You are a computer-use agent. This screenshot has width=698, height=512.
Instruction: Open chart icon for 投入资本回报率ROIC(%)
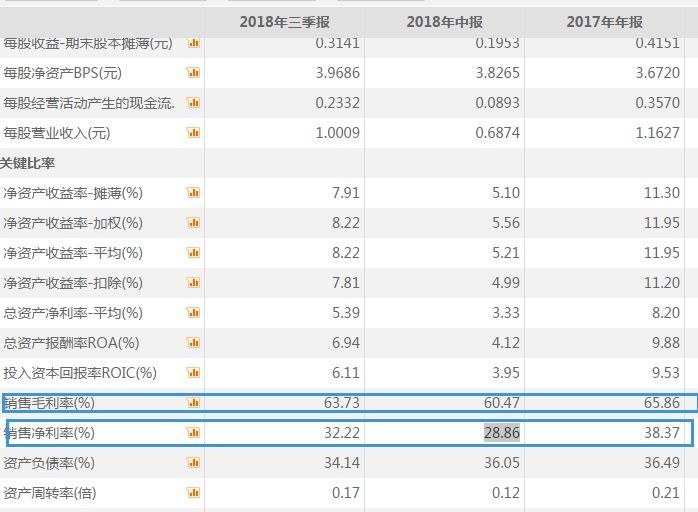click(193, 373)
